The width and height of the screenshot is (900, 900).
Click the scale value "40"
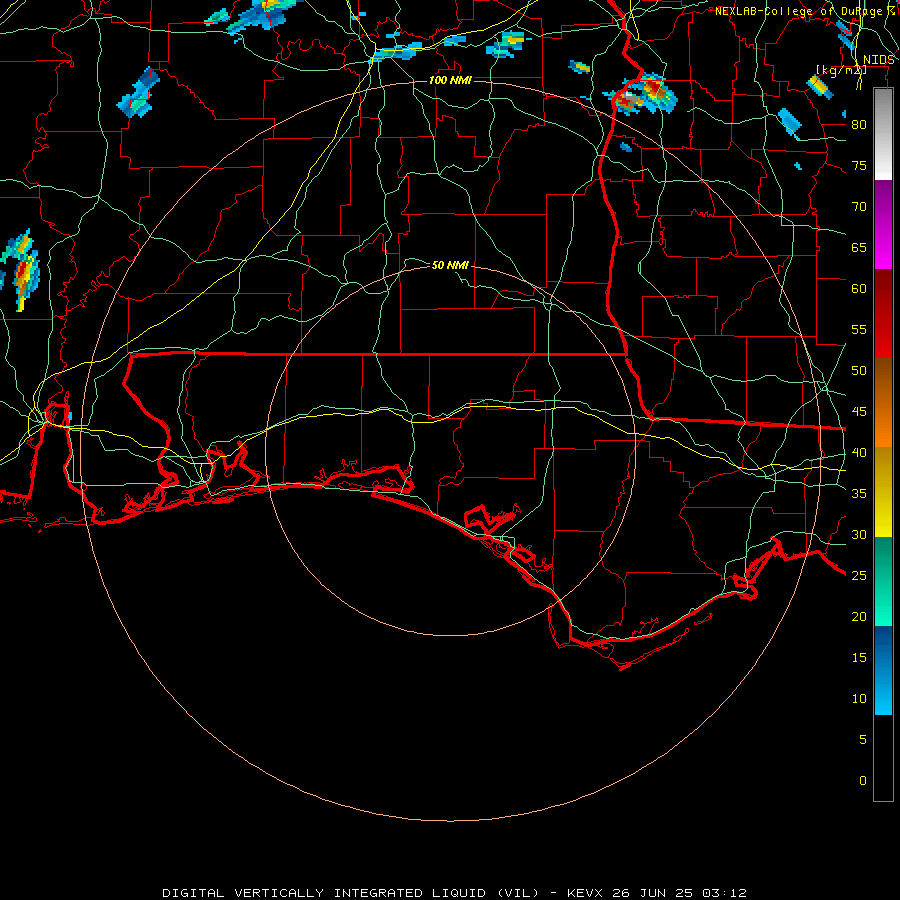[x=859, y=453]
